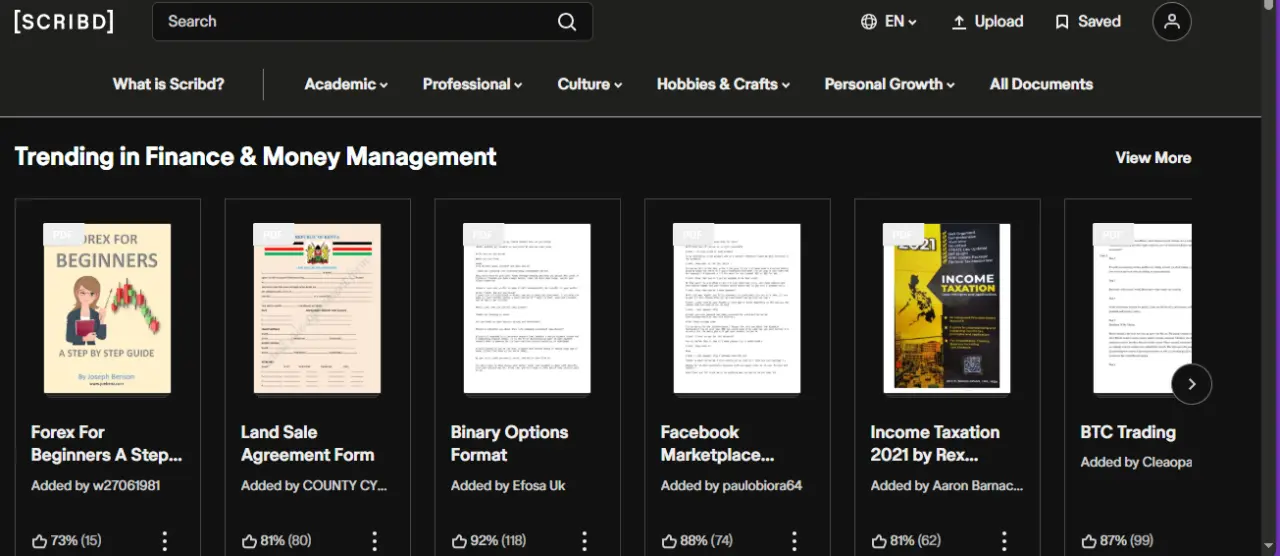Open the Binary Options Format thumbnail
Screen dimensions: 1280x556
(x=527, y=309)
